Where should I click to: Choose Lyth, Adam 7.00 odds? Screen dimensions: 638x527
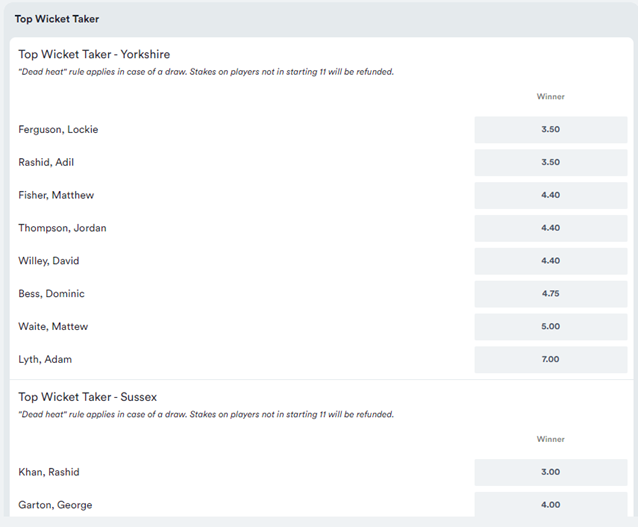(551, 359)
